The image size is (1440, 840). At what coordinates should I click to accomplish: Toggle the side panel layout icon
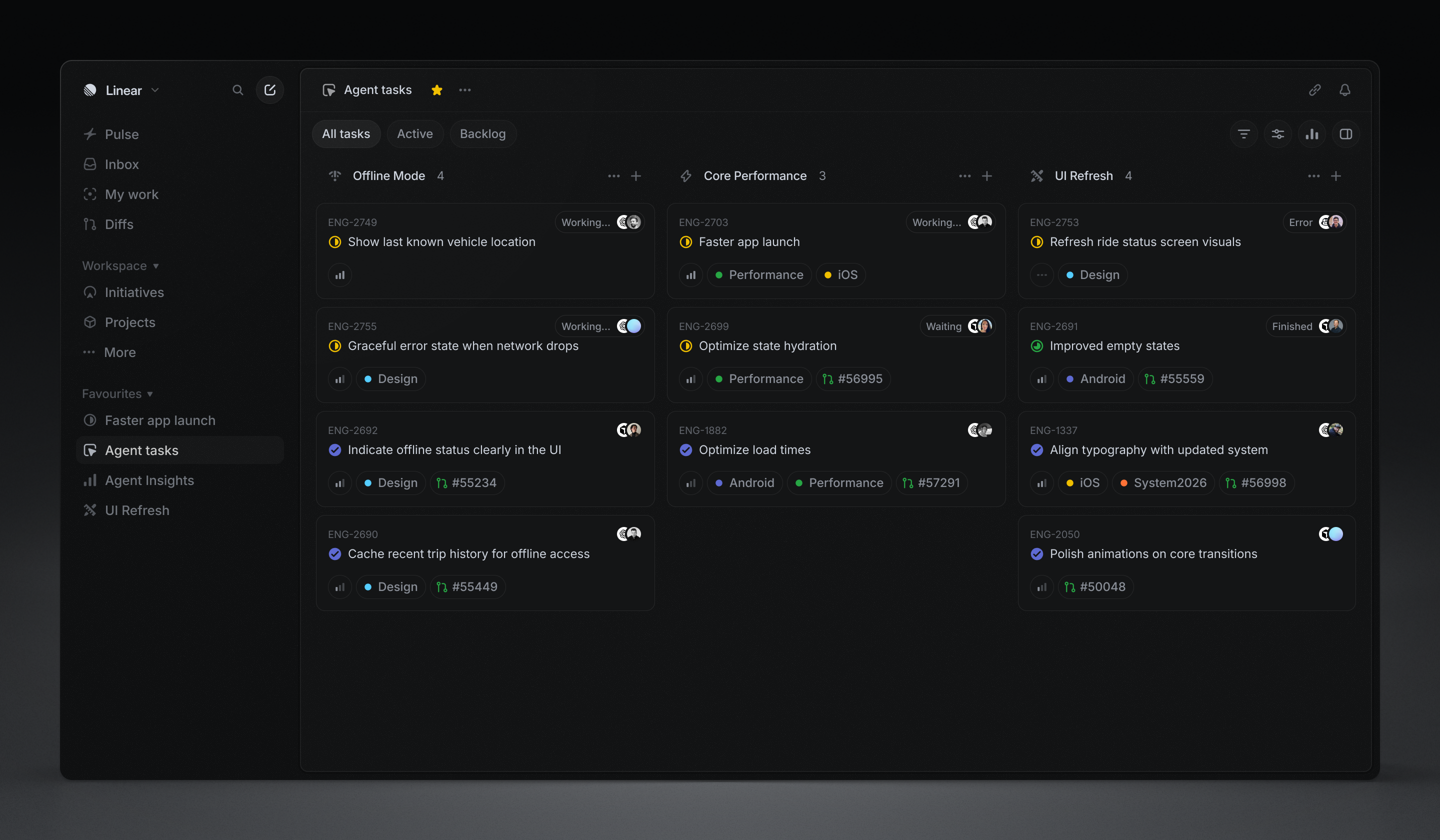point(1345,134)
